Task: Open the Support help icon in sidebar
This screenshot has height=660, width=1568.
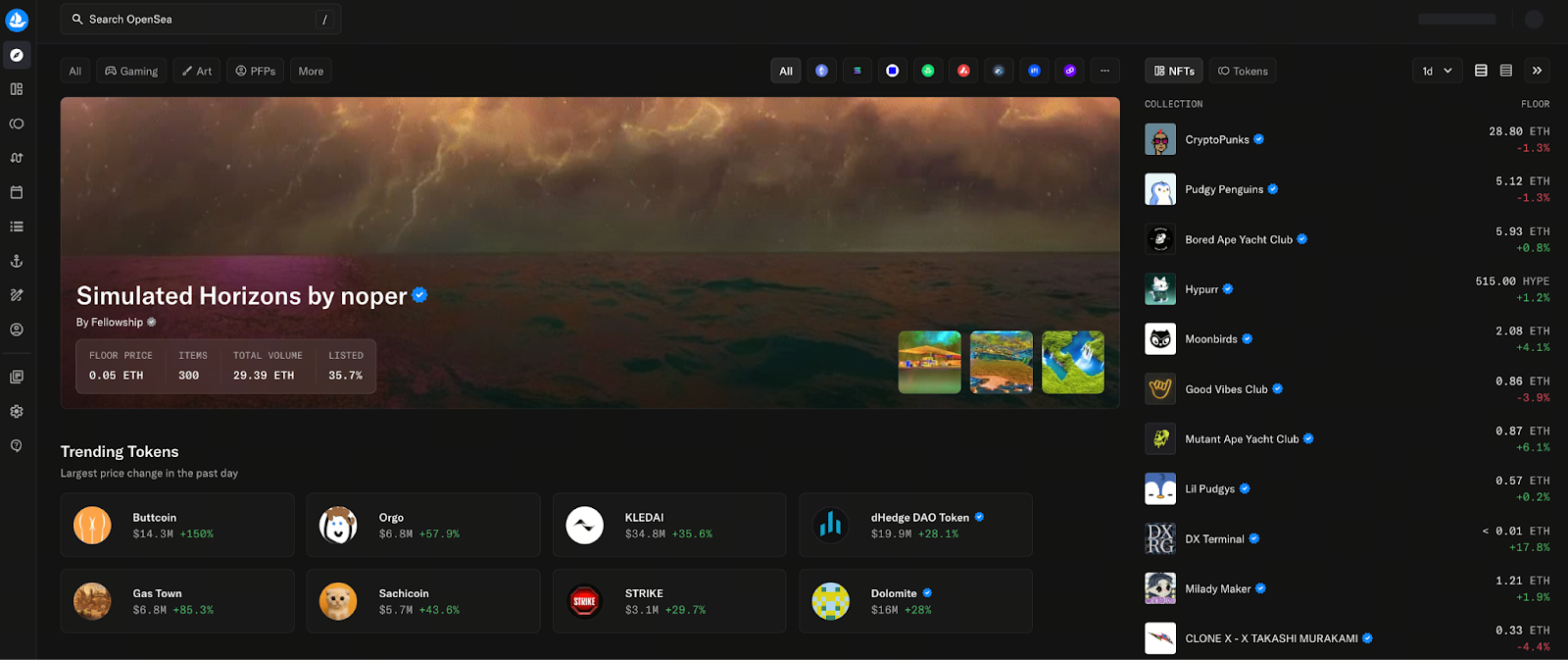Action: click(17, 445)
